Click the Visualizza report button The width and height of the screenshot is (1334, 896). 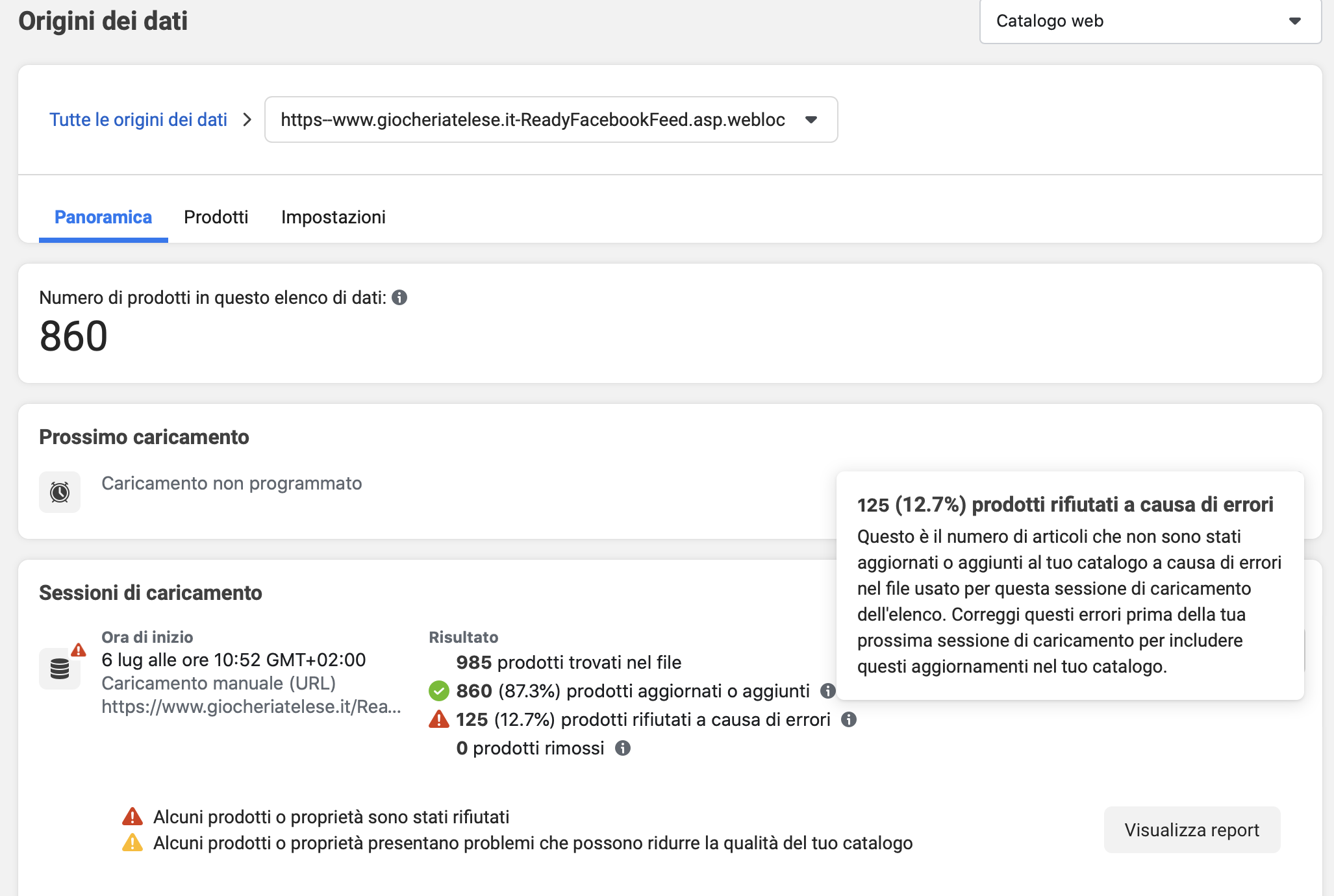coord(1192,830)
